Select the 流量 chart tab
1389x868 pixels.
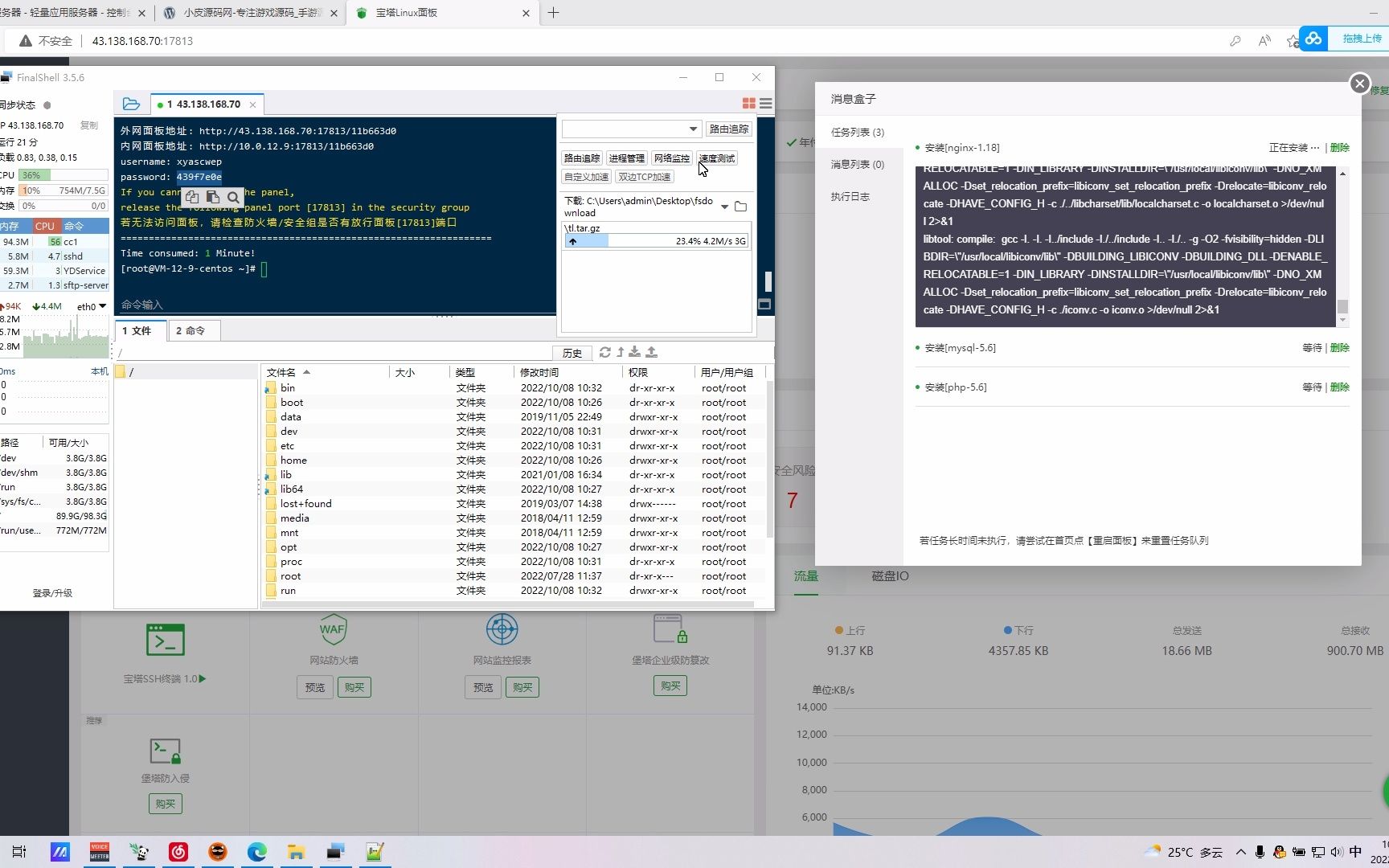coord(806,576)
